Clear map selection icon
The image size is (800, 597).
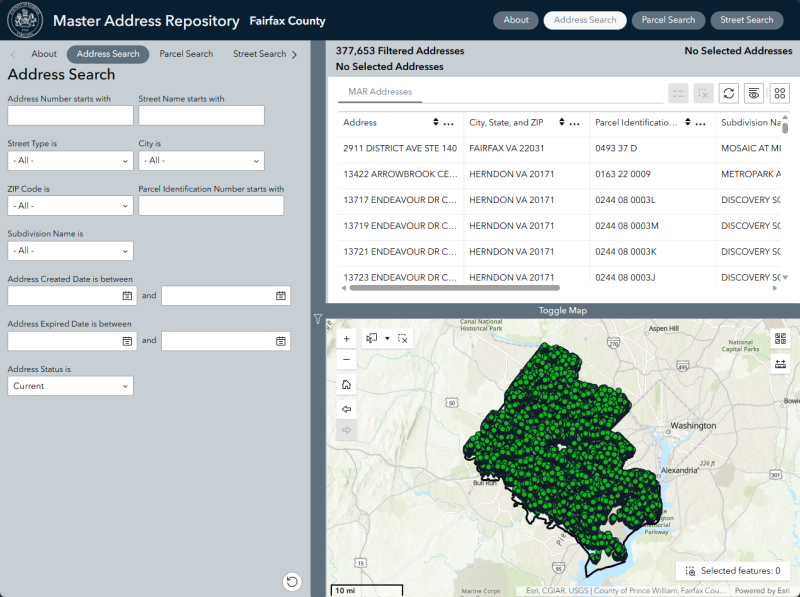point(403,339)
